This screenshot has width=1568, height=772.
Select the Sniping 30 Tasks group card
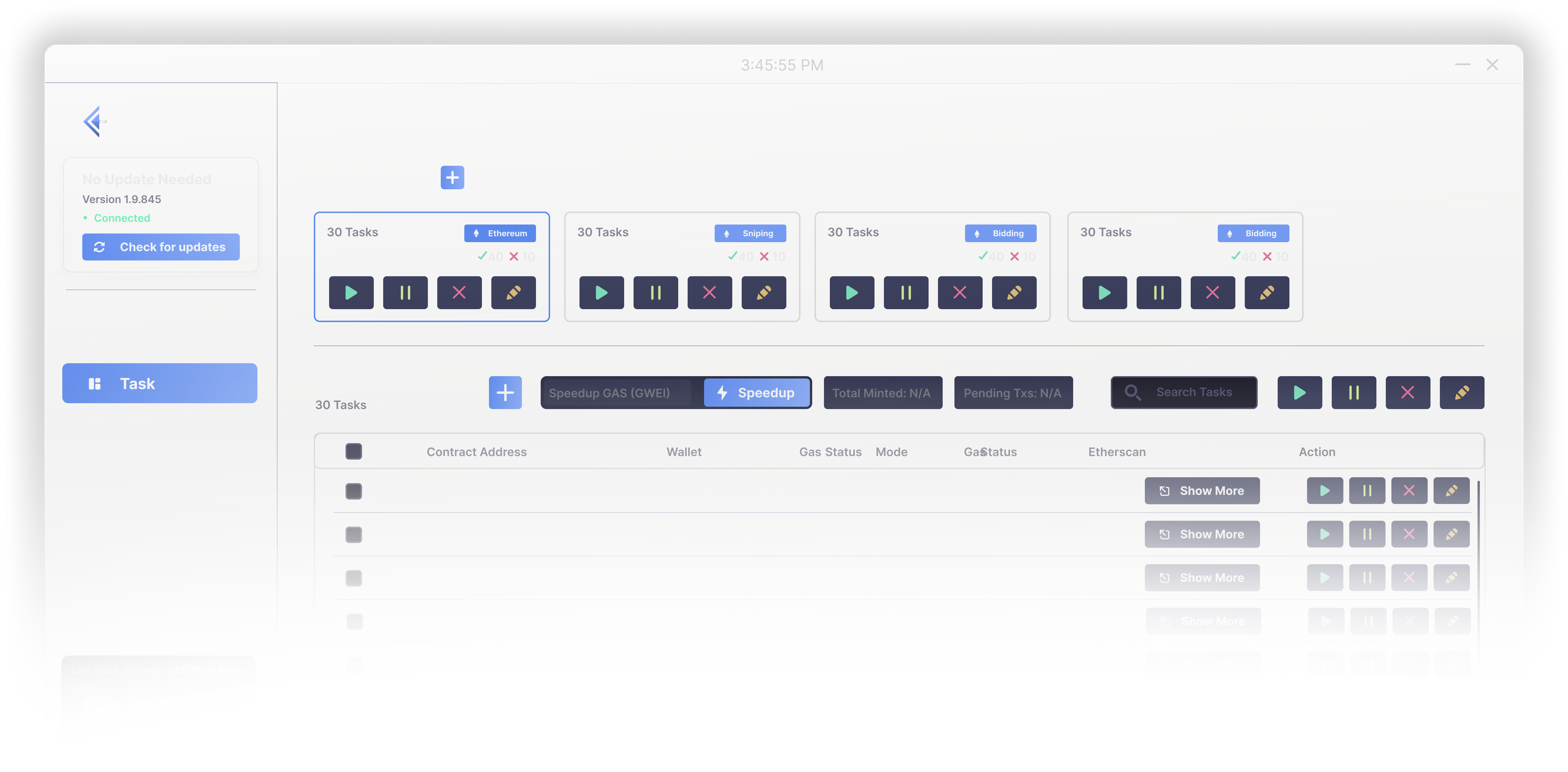(x=682, y=267)
